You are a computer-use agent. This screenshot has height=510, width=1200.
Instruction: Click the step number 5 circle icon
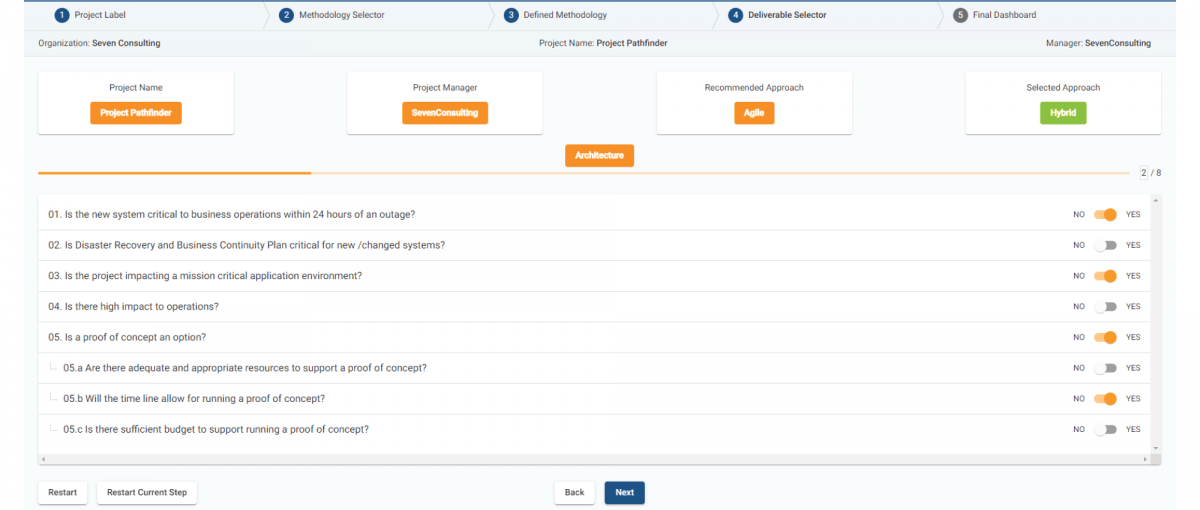pos(960,15)
